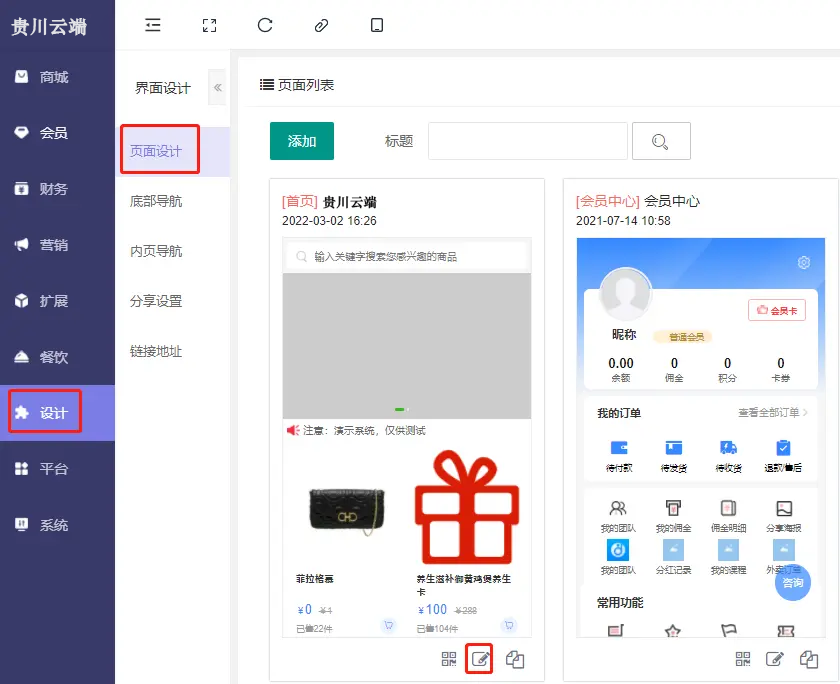Click settings gear in member center preview
The image size is (840, 684).
coord(804,262)
